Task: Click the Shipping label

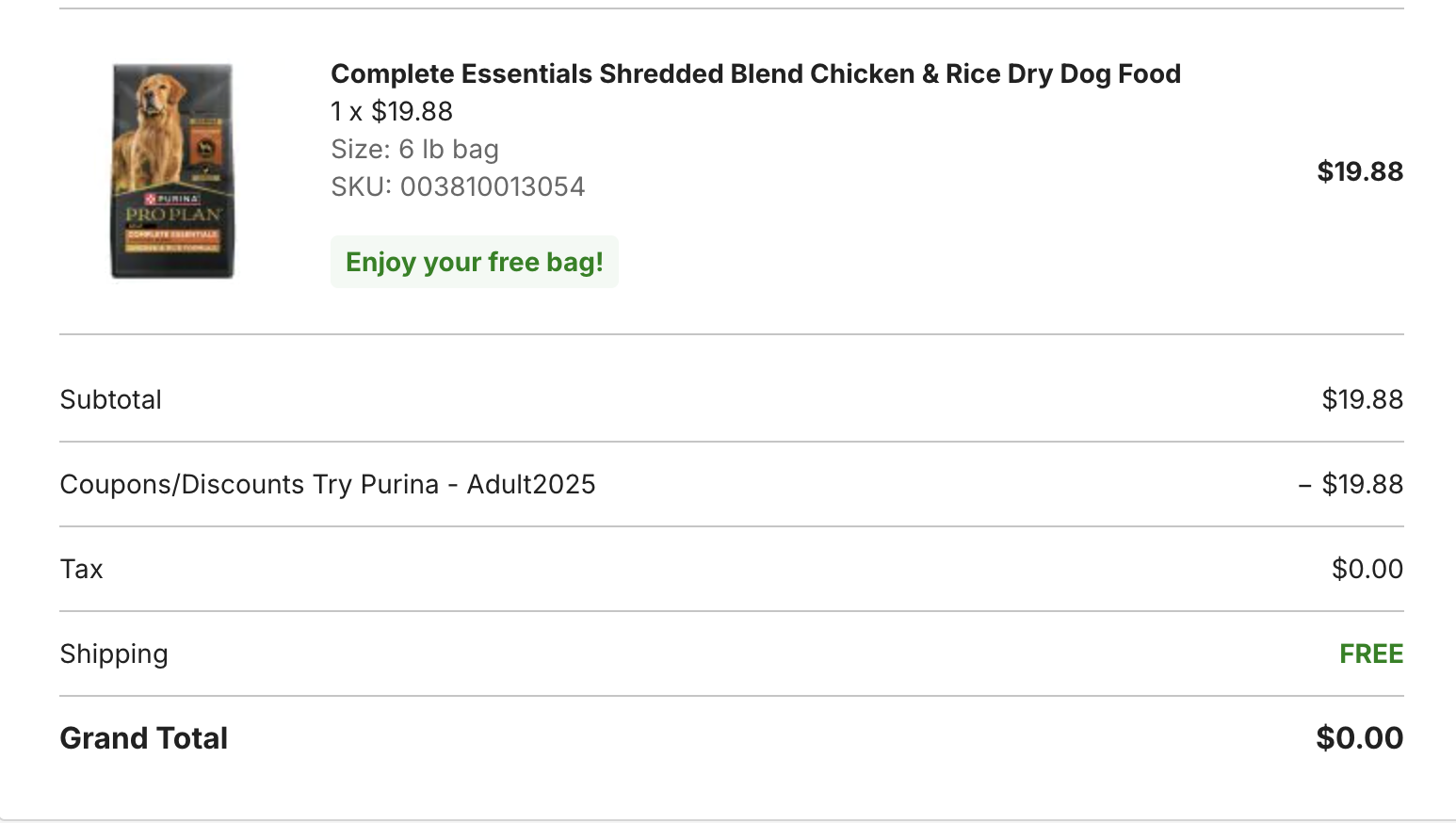Action: click(114, 654)
